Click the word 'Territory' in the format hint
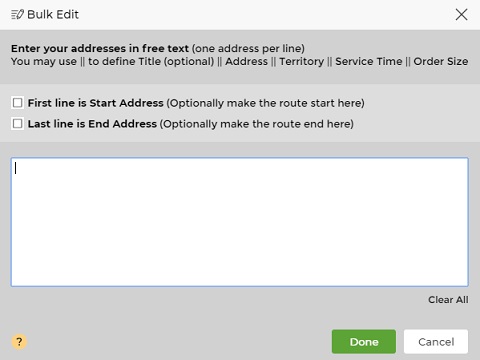Viewport: 480px width, 360px height. pyautogui.click(x=302, y=62)
